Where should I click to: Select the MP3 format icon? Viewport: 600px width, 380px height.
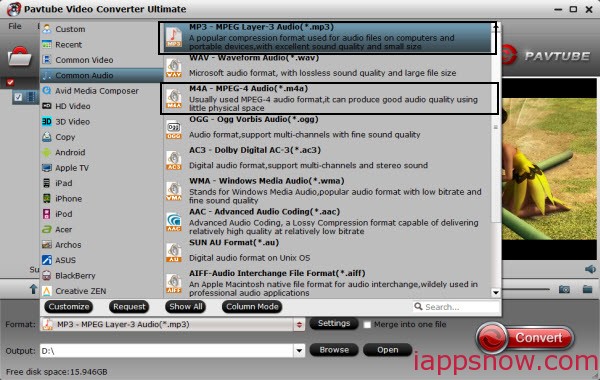click(x=174, y=38)
